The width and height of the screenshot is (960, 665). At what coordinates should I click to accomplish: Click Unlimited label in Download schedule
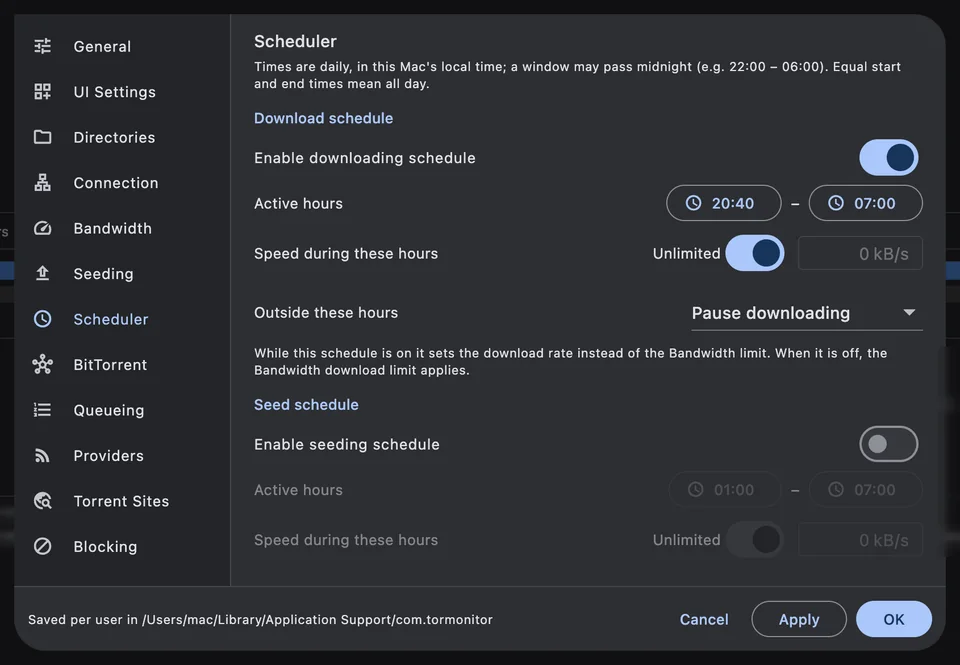pos(686,254)
